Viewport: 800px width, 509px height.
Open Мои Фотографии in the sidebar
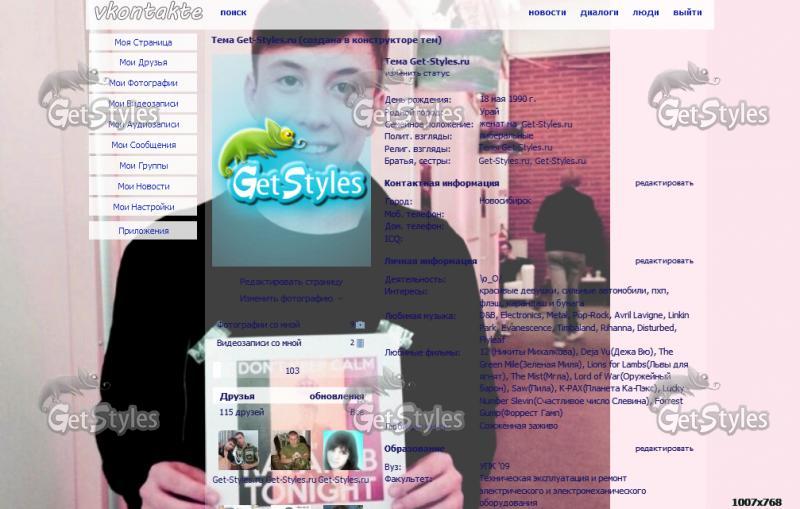[143, 83]
